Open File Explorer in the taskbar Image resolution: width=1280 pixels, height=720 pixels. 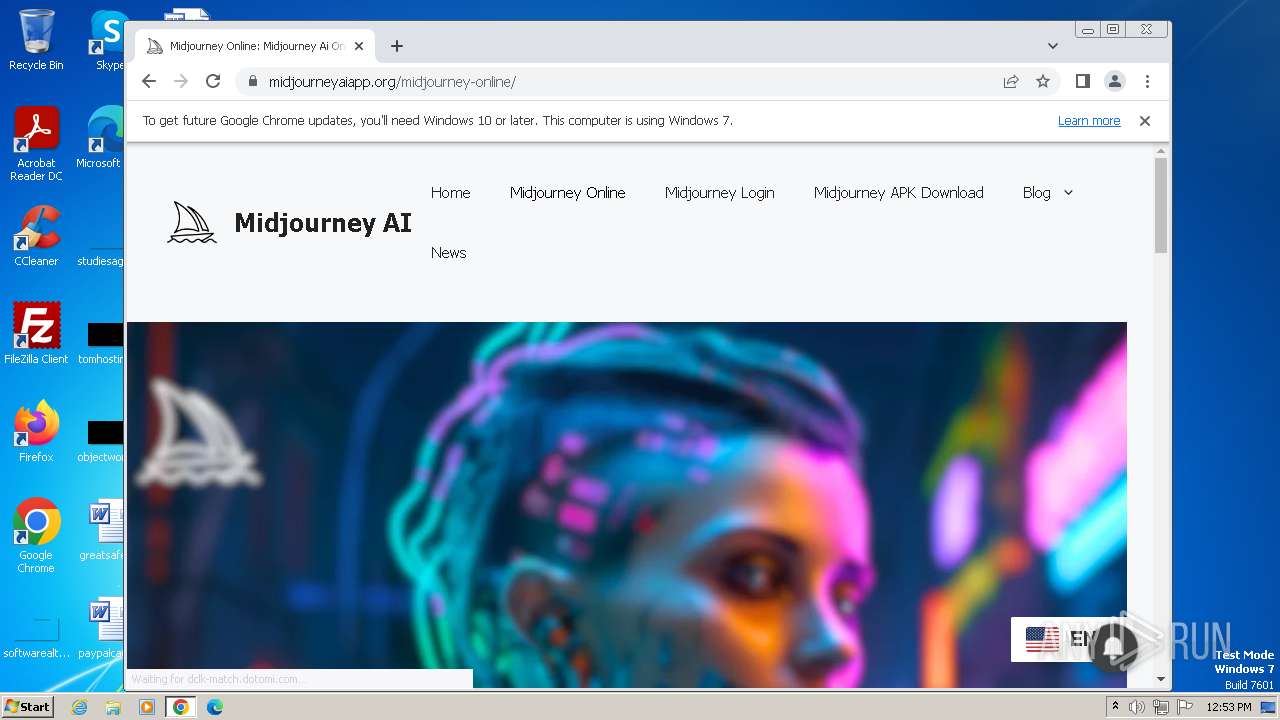113,707
